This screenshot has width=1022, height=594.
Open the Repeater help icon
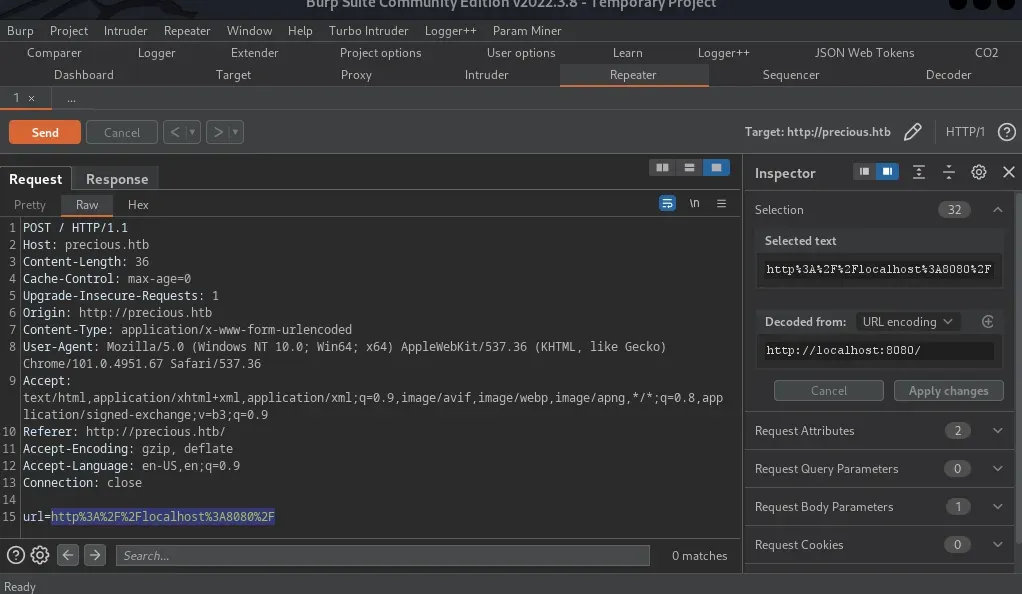tap(1006, 132)
